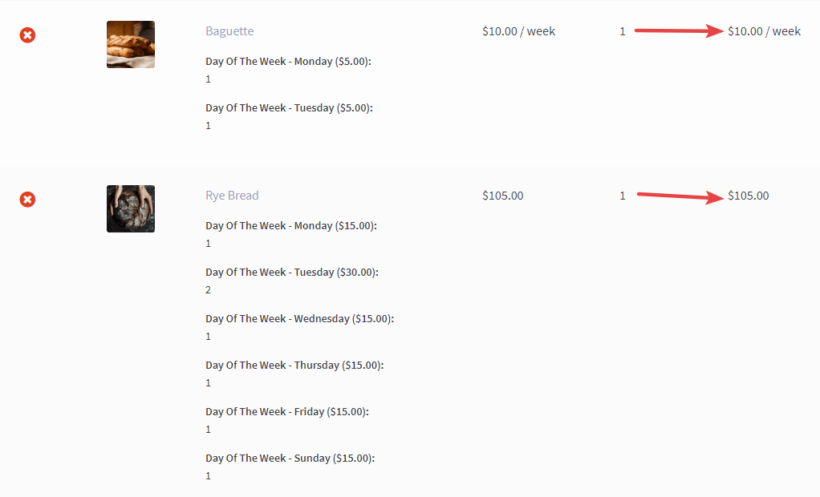Remove Baguette from cart with red X
This screenshot has width=820, height=497.
(x=28, y=35)
